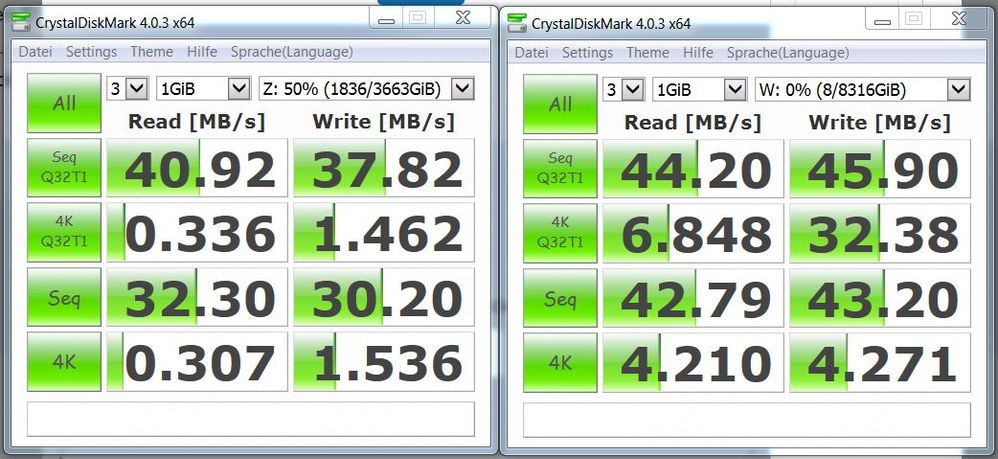Expand test count dropdown in left window

click(128, 89)
